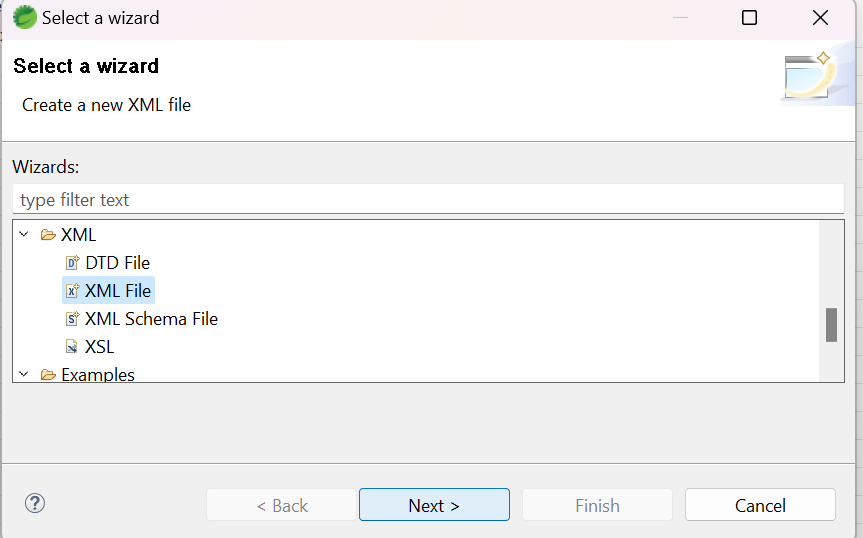Click the wizard filter text field
Screen dimensions: 863x538
point(428,199)
